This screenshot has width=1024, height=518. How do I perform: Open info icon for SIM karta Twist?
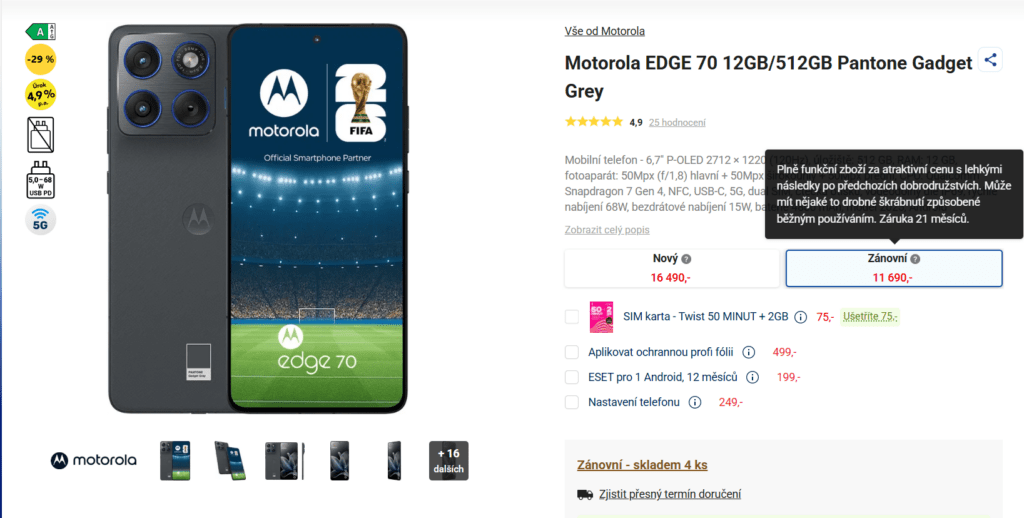801,317
